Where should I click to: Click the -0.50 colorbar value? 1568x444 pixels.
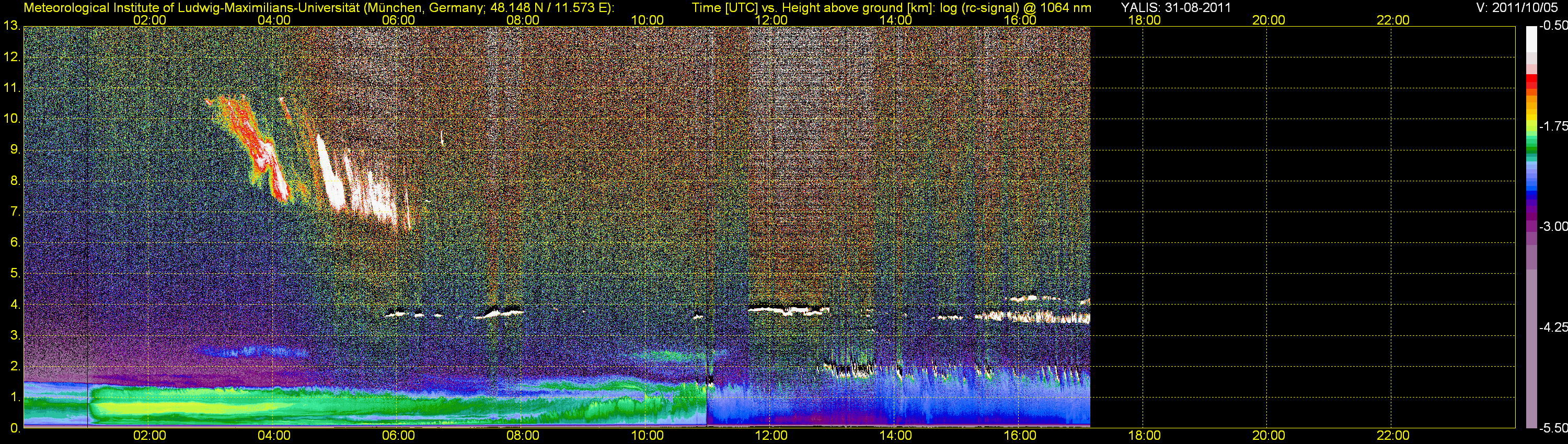coord(1553,26)
